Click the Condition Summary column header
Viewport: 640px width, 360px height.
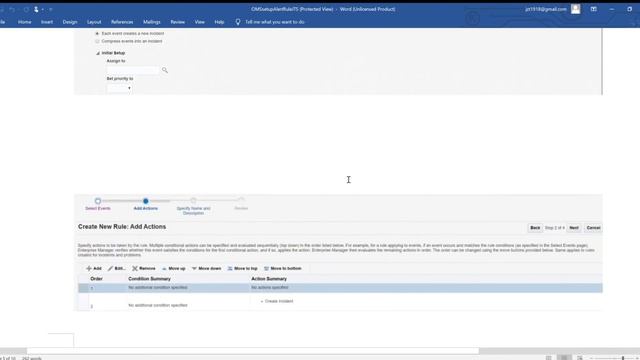[x=149, y=279]
